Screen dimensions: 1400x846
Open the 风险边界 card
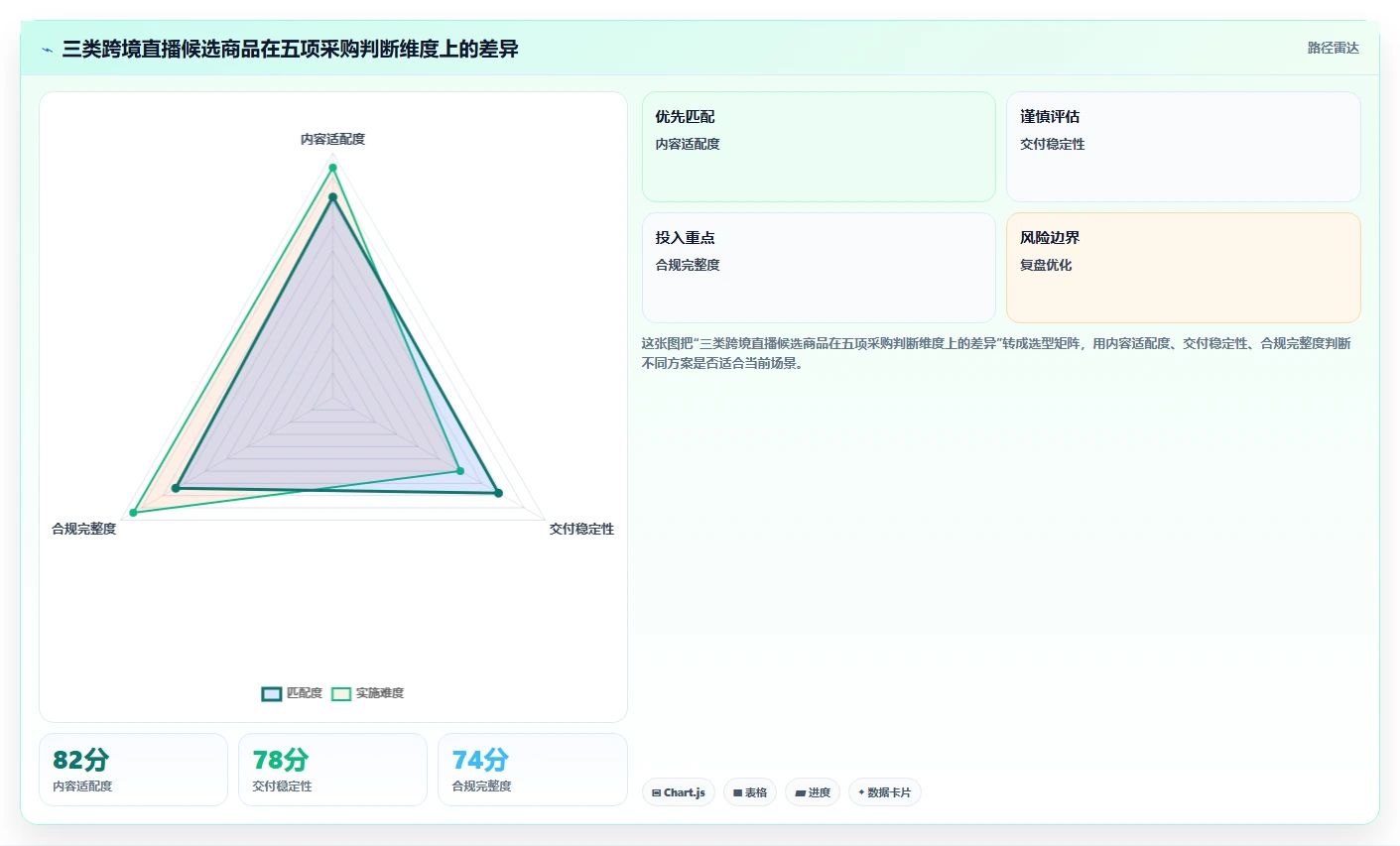point(1183,268)
